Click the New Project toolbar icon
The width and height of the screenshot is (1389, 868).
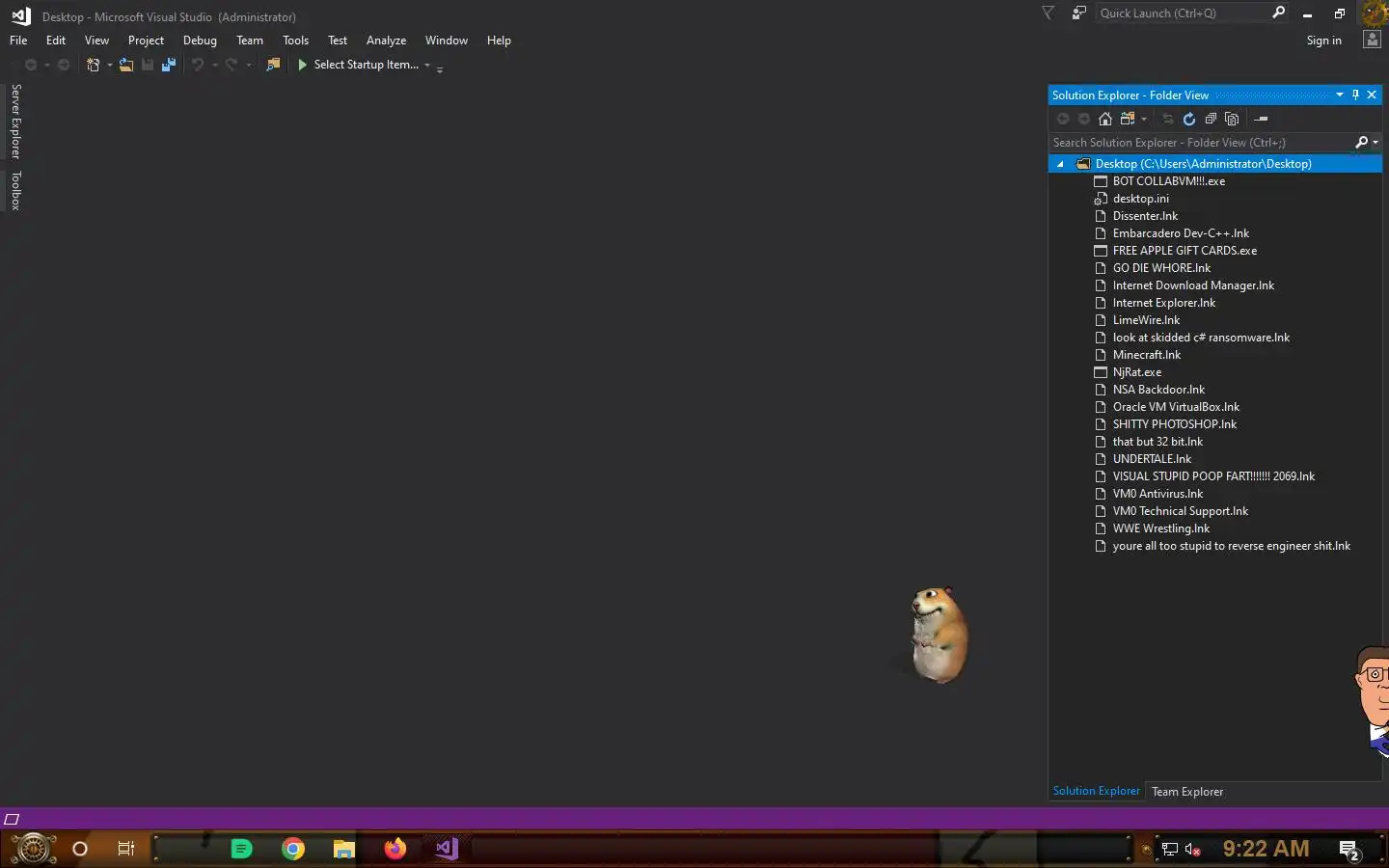tap(93, 65)
